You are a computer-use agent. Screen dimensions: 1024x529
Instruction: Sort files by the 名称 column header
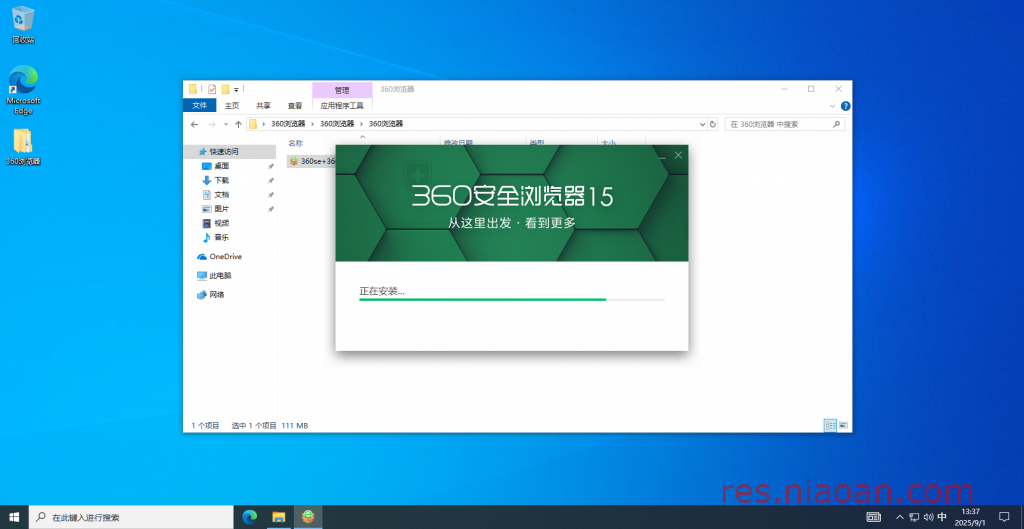[296, 143]
